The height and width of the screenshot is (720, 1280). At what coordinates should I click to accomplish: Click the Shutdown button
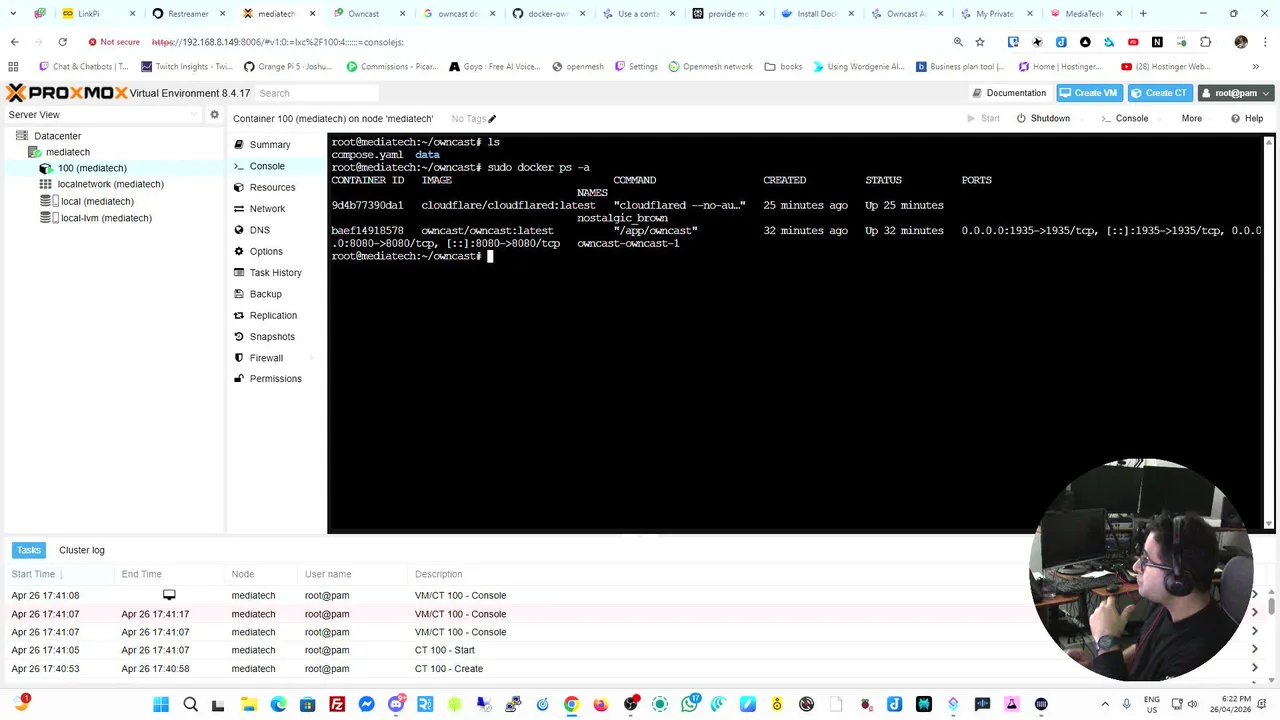click(1043, 119)
